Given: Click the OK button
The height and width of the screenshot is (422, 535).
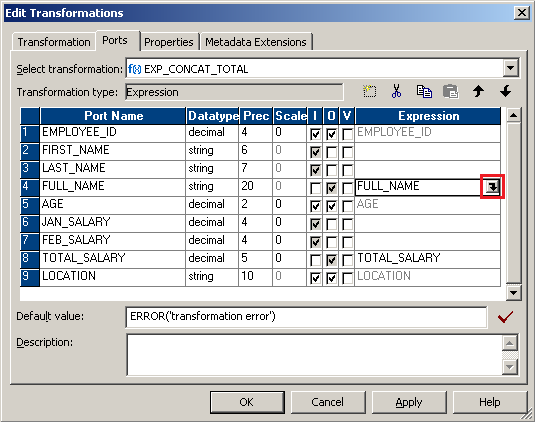Looking at the screenshot, I should [247, 402].
